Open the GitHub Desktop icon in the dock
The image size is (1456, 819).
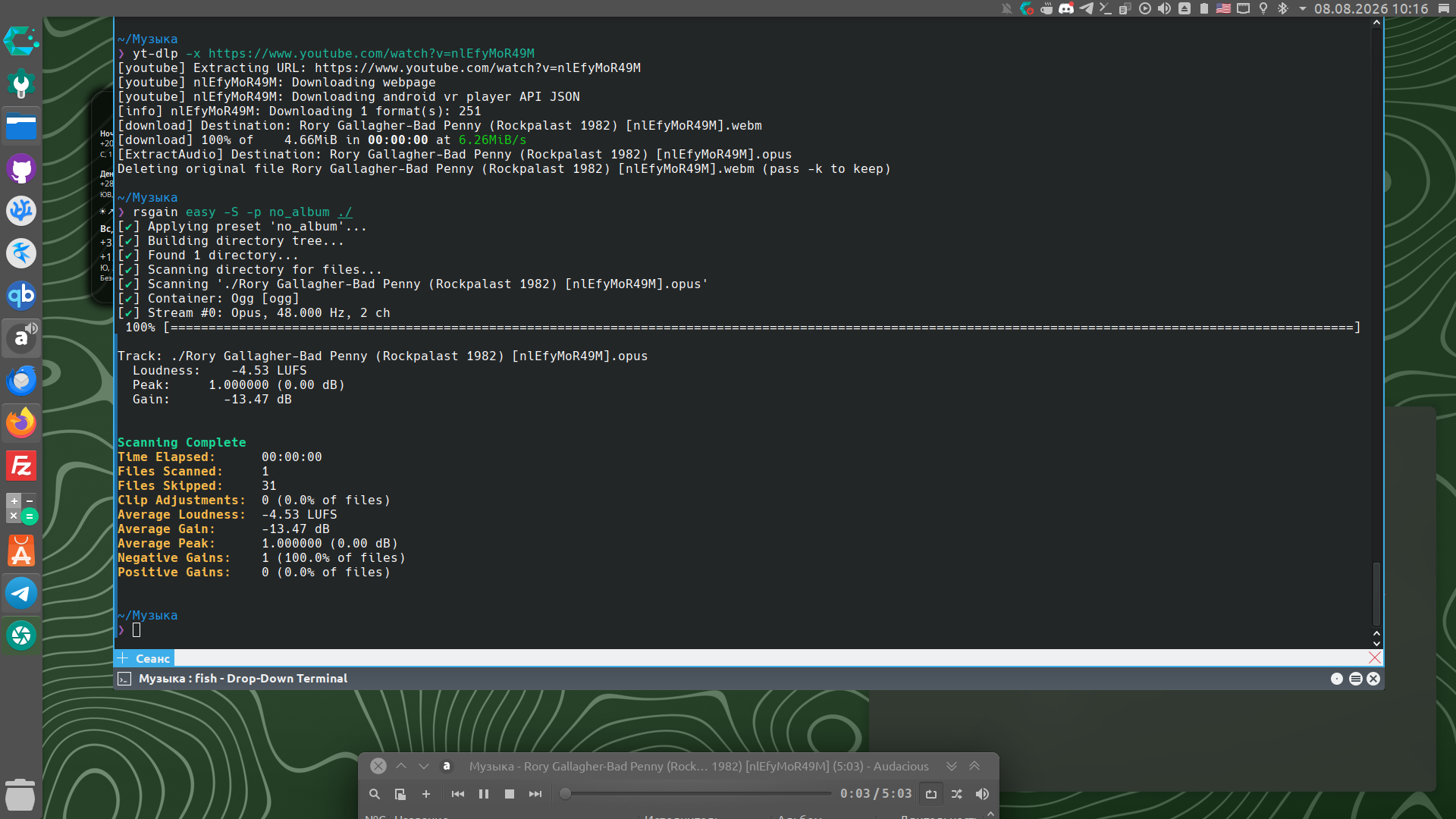click(x=21, y=168)
